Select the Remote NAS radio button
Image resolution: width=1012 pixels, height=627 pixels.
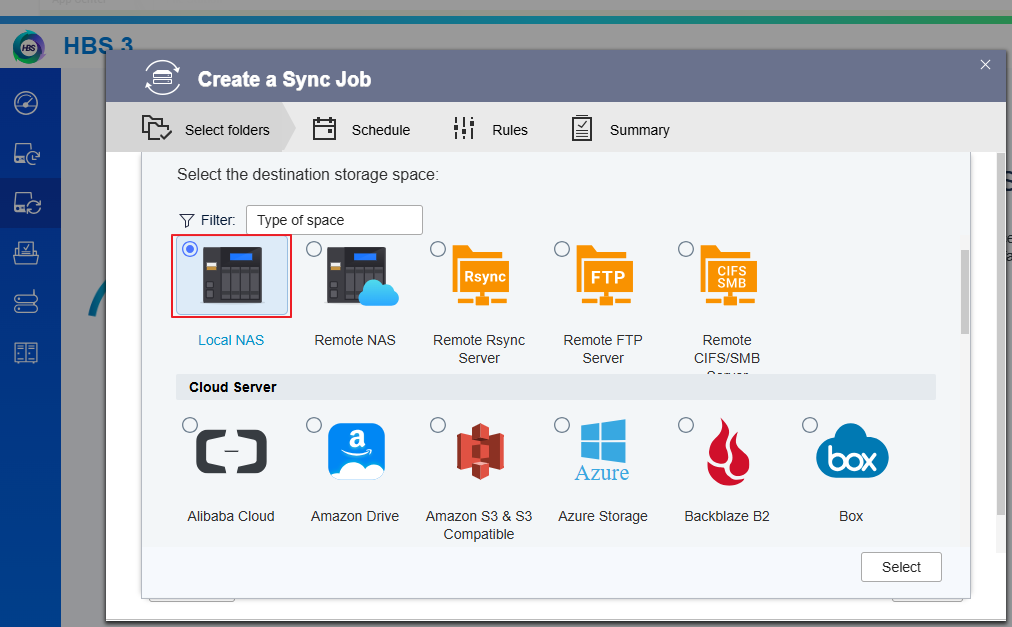click(x=314, y=249)
